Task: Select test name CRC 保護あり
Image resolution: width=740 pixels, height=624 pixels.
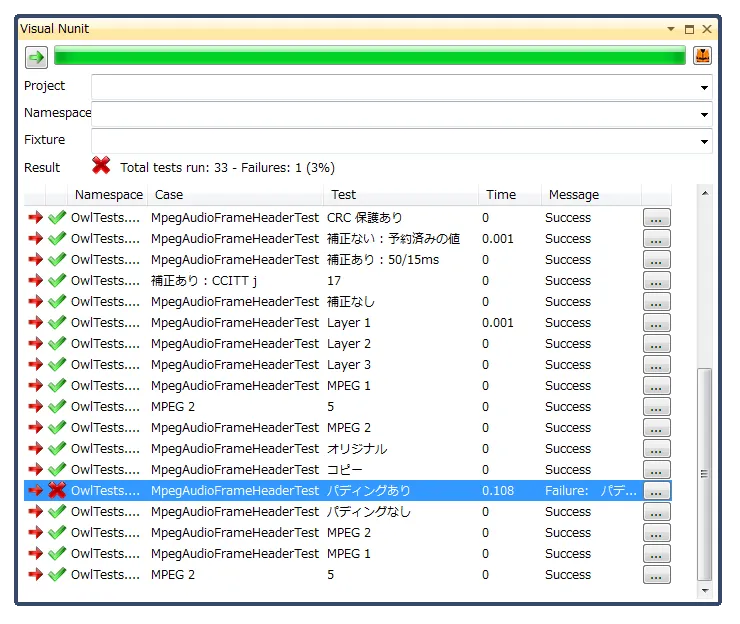Action: click(x=364, y=218)
